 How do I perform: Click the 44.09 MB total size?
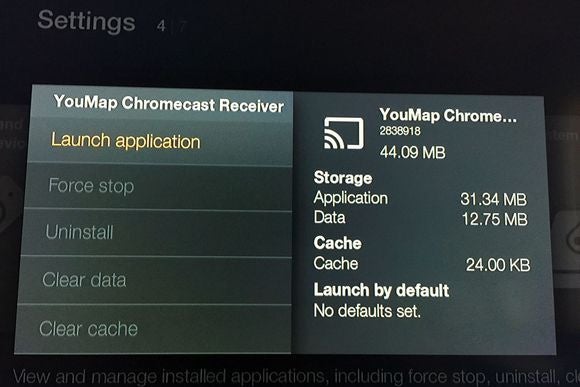pyautogui.click(x=413, y=152)
